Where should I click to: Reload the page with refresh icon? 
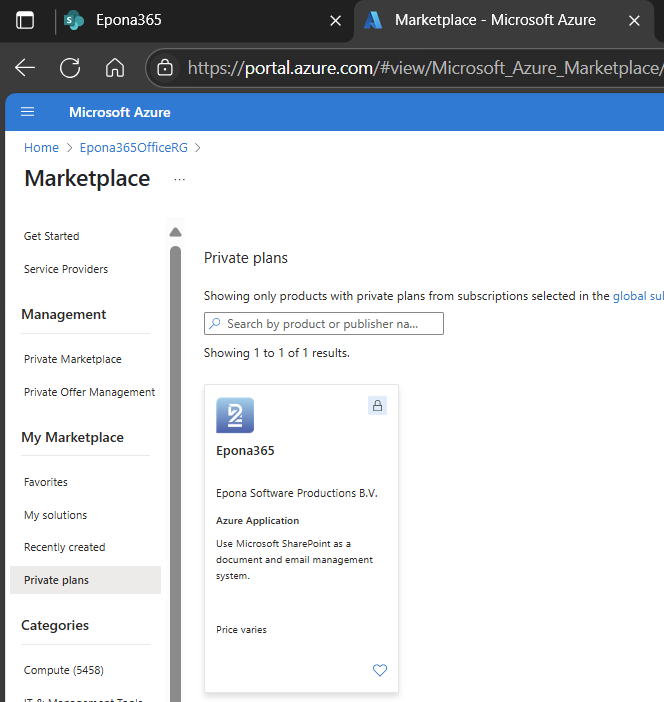coord(70,68)
